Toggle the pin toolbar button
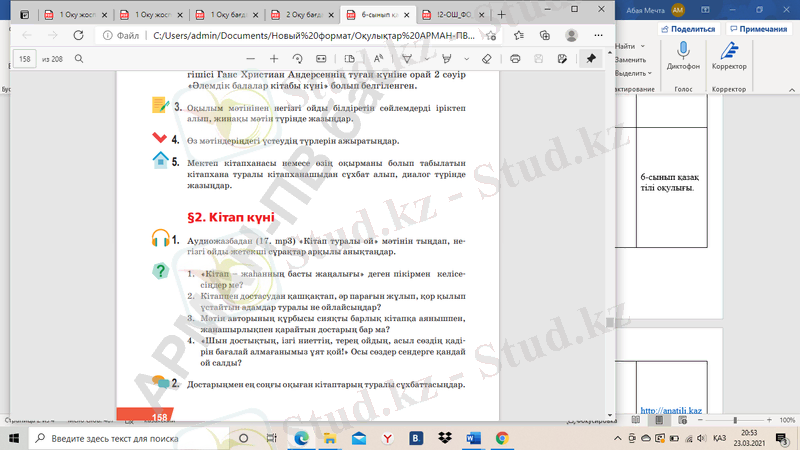800x450 pixels. click(591, 59)
